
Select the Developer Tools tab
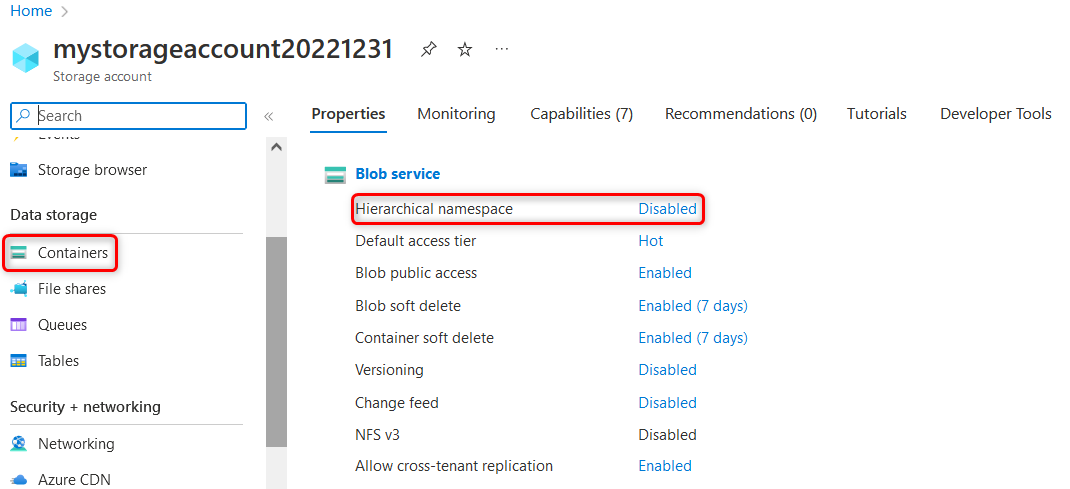(x=995, y=114)
